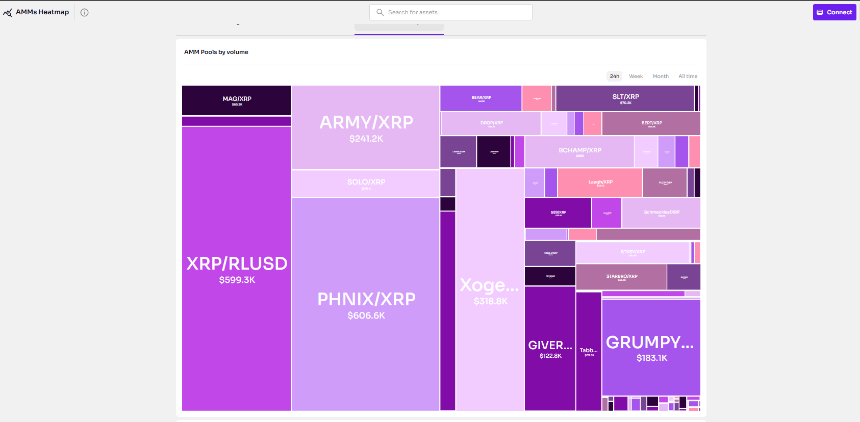Click the Connect button
Image resolution: width=860 pixels, height=422 pixels.
click(834, 12)
